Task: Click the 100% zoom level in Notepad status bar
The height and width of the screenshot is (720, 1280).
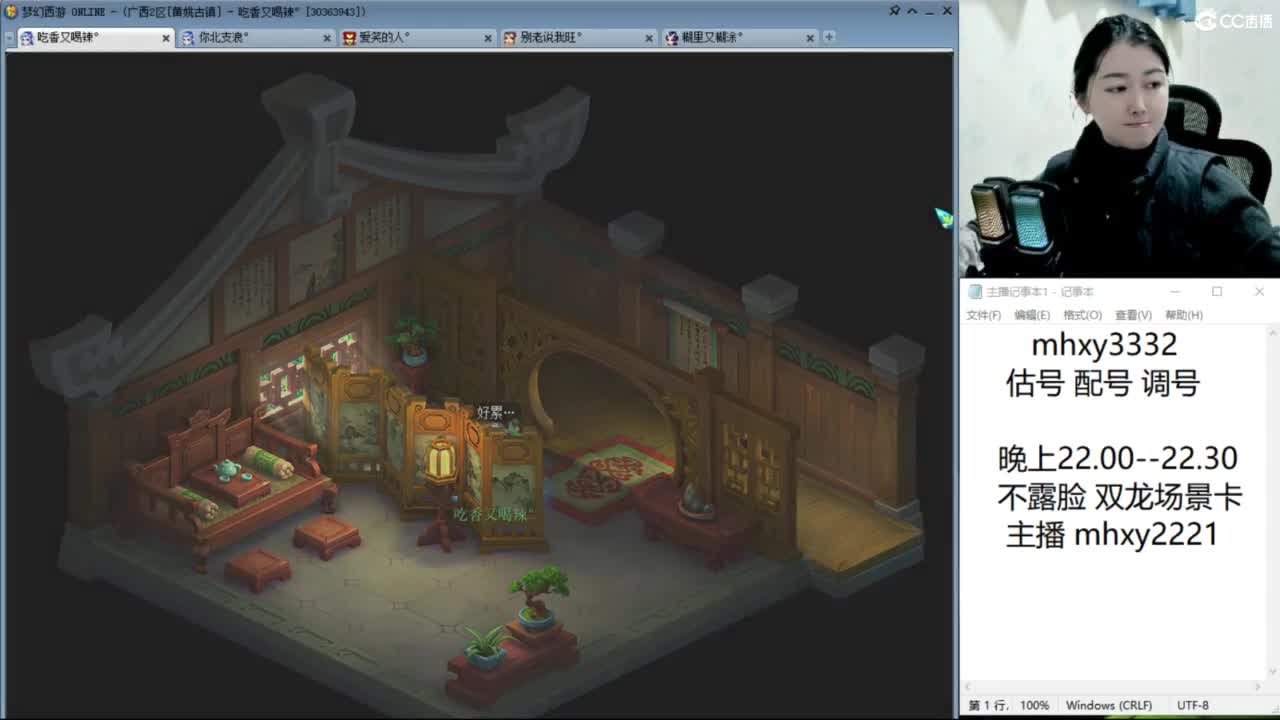Action: click(x=1034, y=705)
